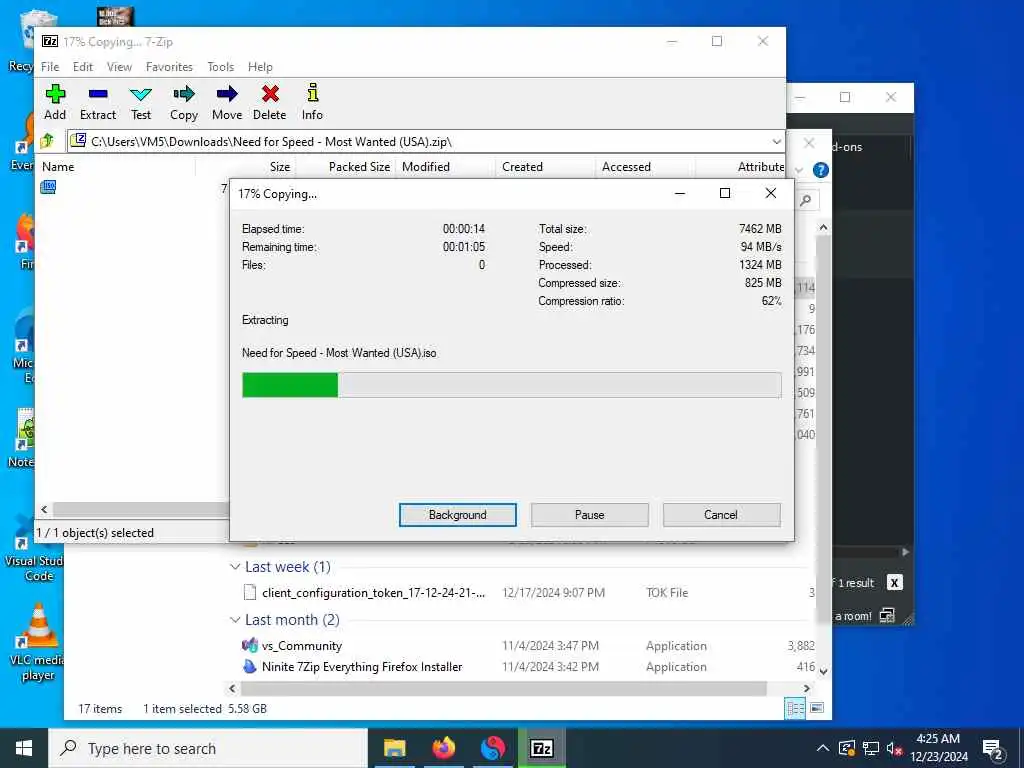Open the Windows Start menu

[x=24, y=748]
